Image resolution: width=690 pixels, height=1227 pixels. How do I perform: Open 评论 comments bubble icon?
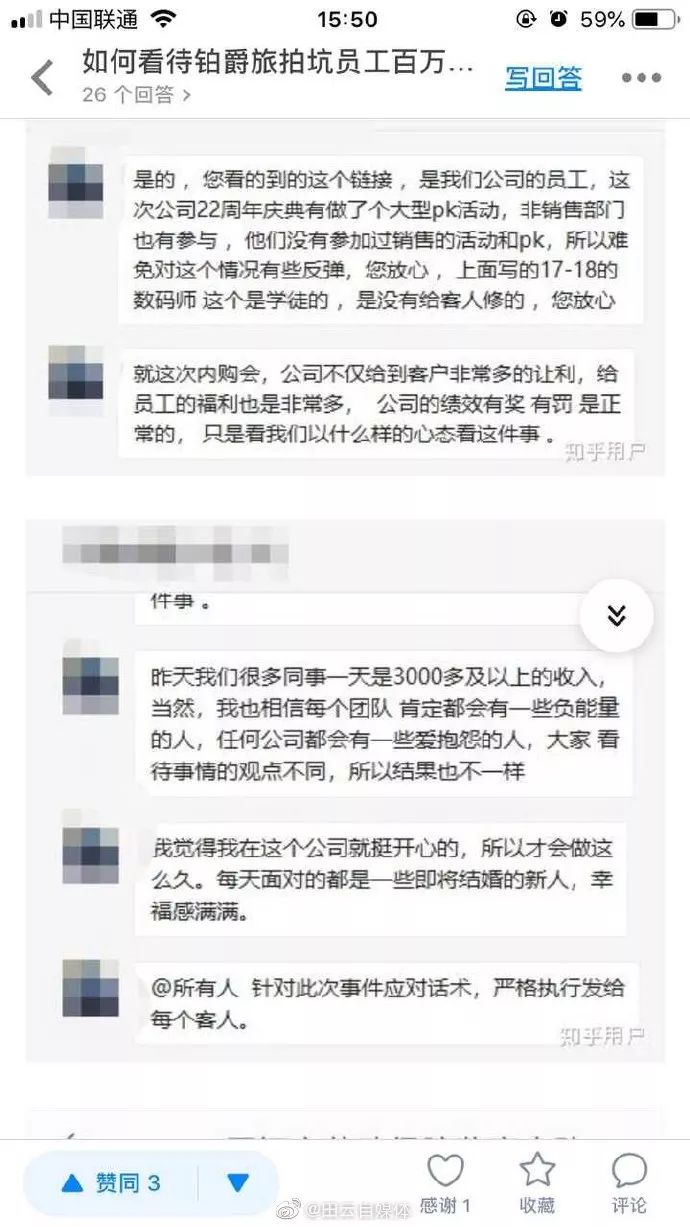tap(630, 1171)
